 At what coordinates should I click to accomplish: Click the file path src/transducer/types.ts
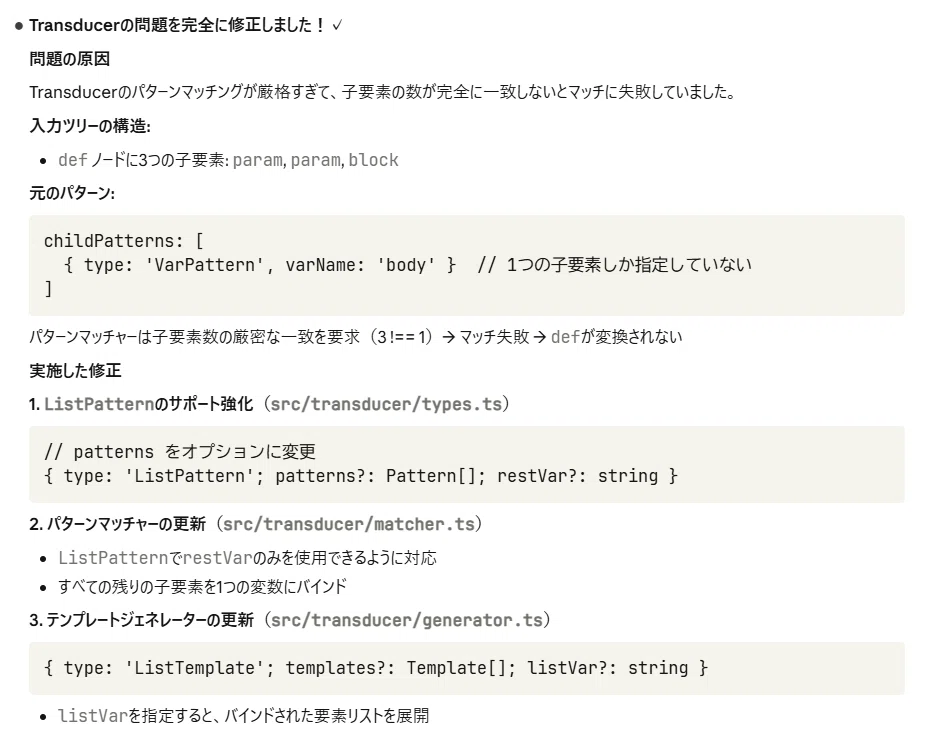click(x=386, y=404)
